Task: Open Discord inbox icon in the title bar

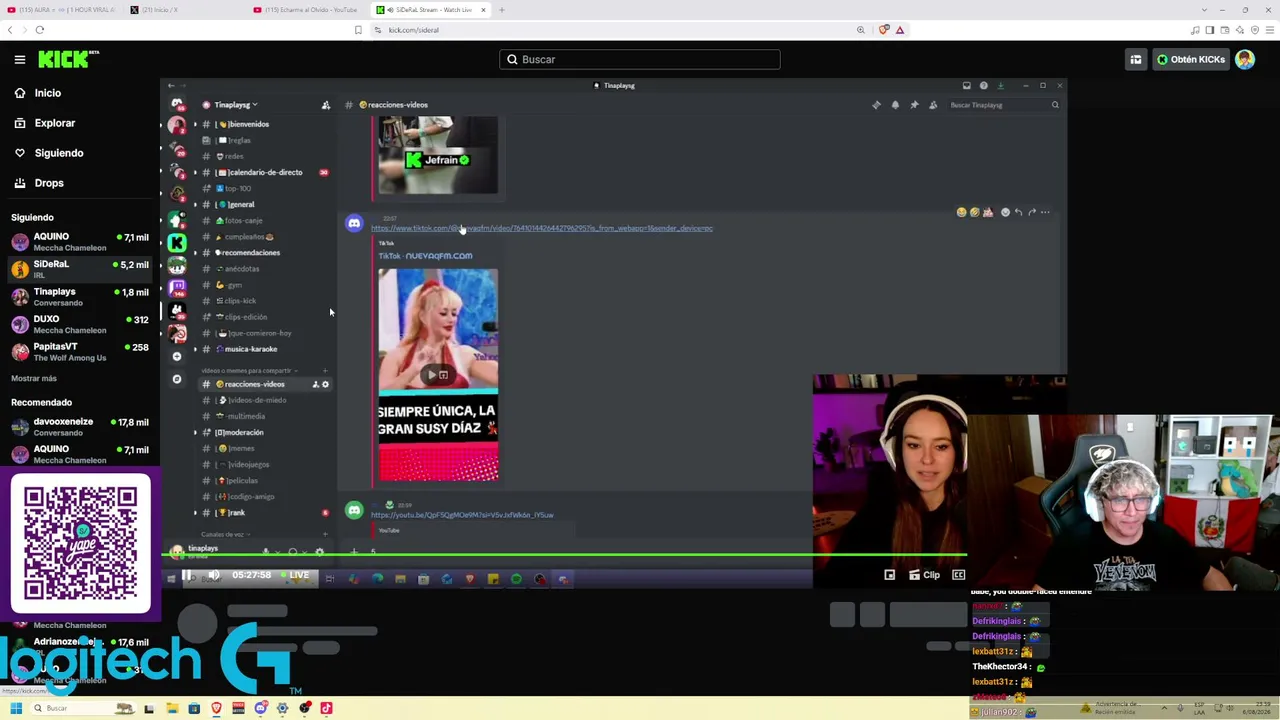Action: pos(966,86)
